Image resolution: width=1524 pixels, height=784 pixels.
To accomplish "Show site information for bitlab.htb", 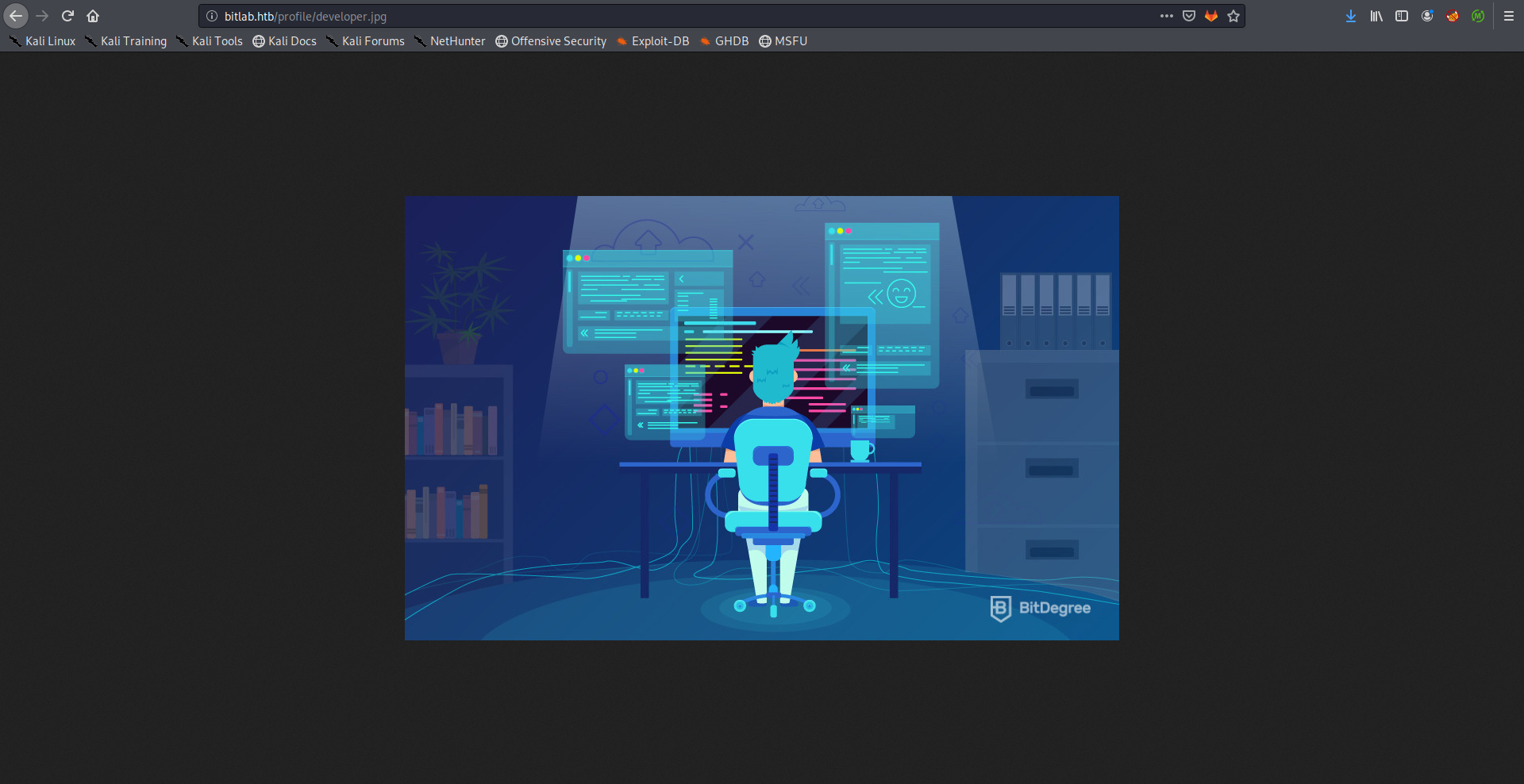I will [212, 16].
